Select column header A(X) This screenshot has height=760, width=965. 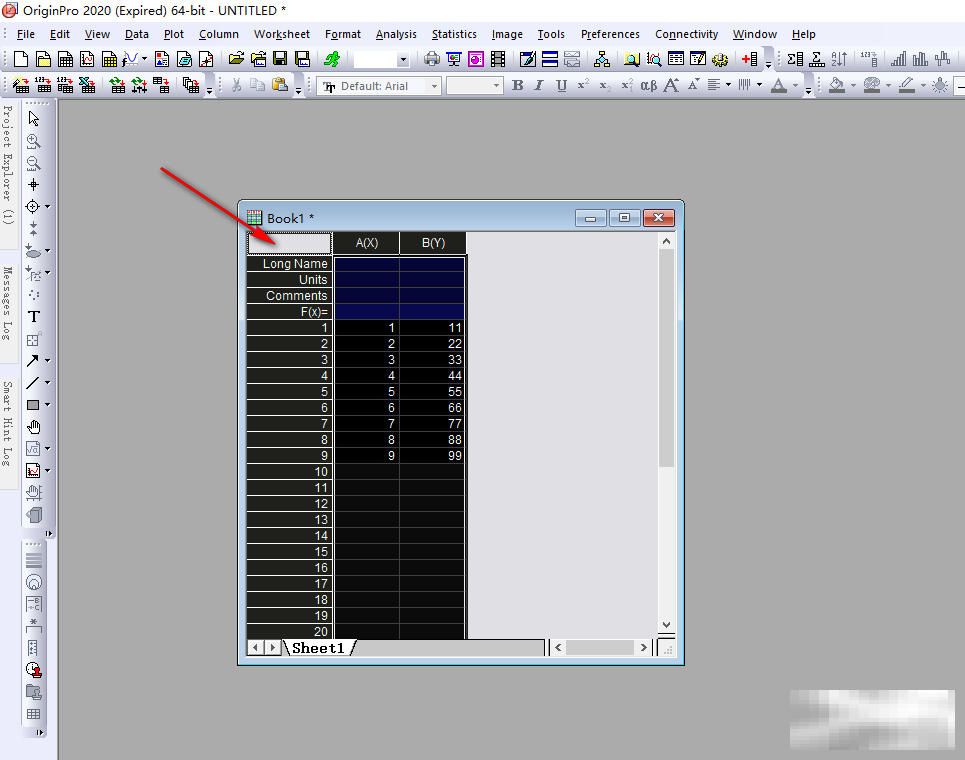367,243
